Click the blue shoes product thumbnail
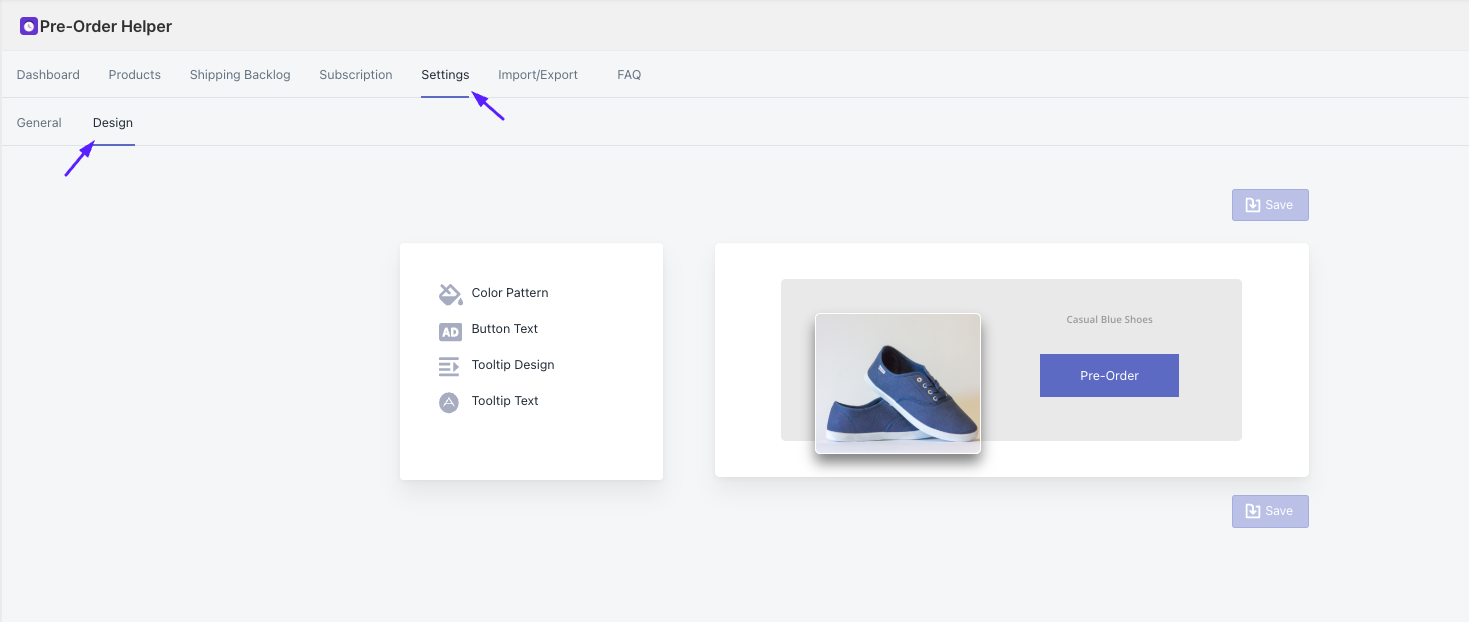 point(898,383)
